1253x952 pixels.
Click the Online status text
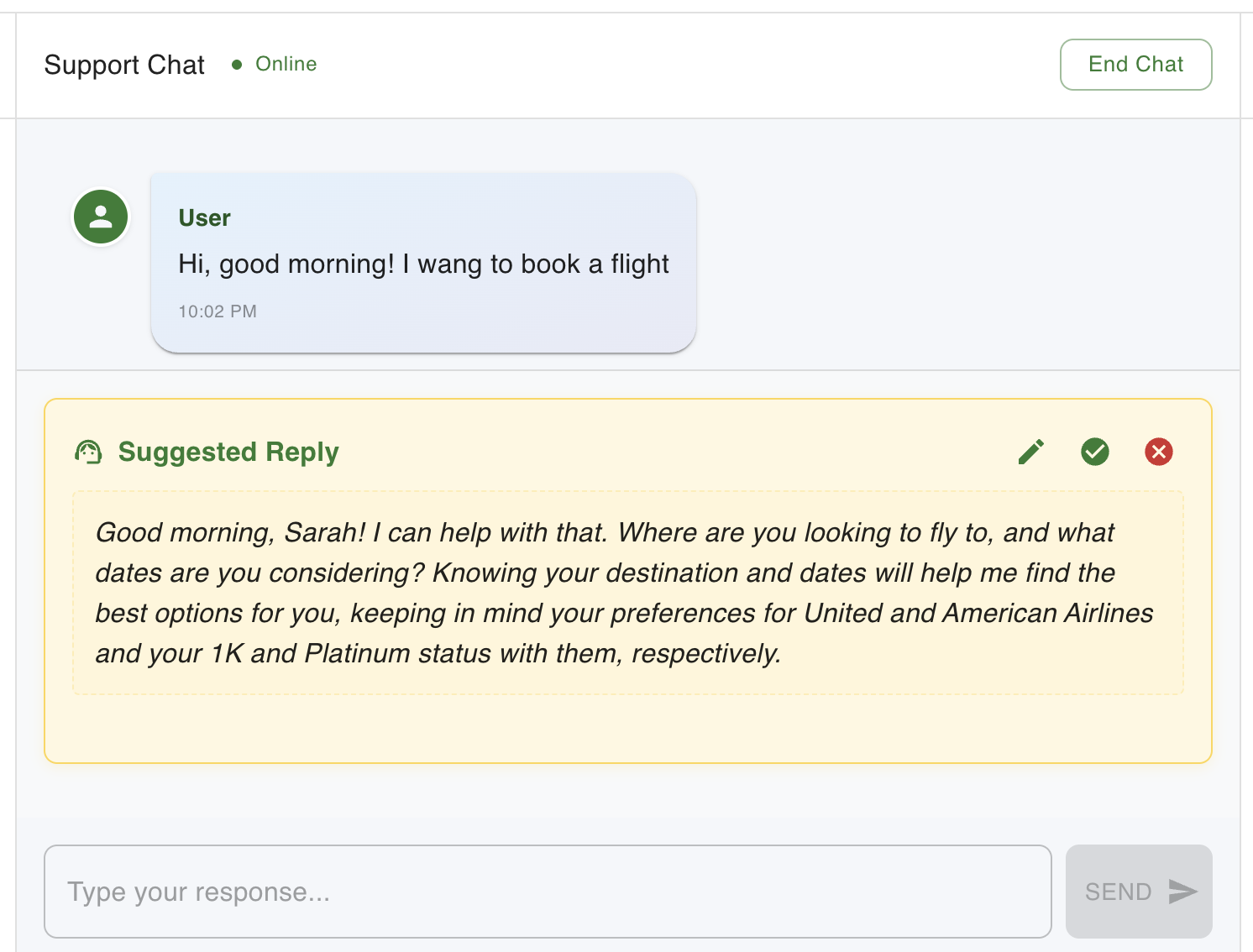pyautogui.click(x=286, y=64)
